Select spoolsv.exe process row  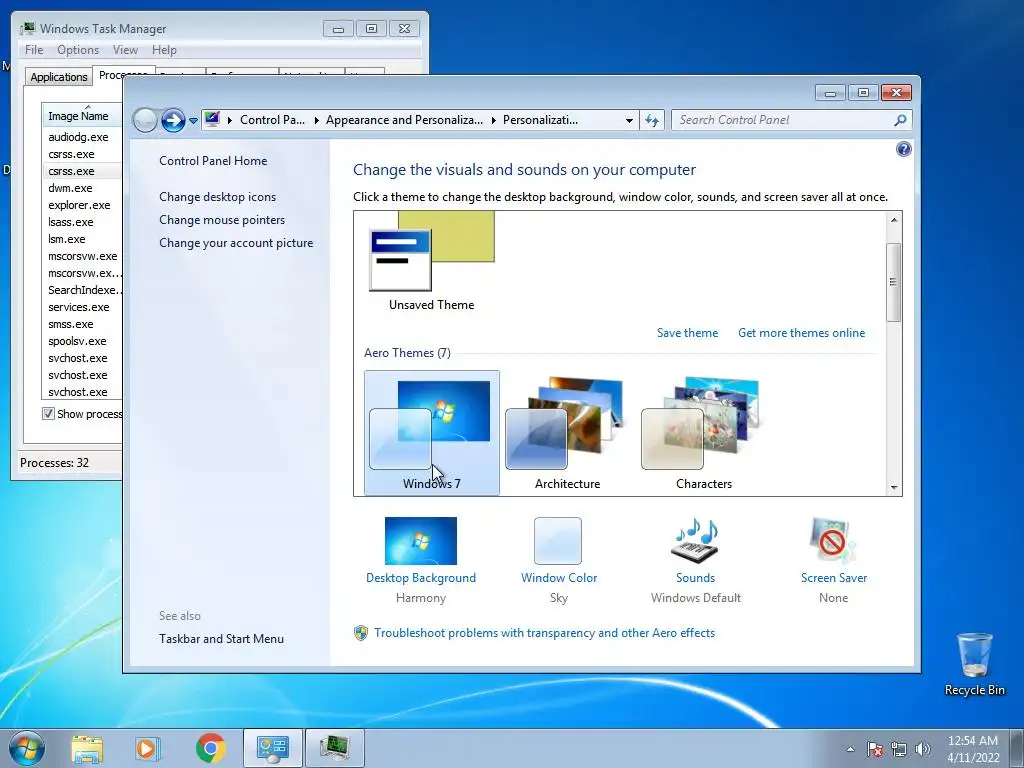pos(82,341)
